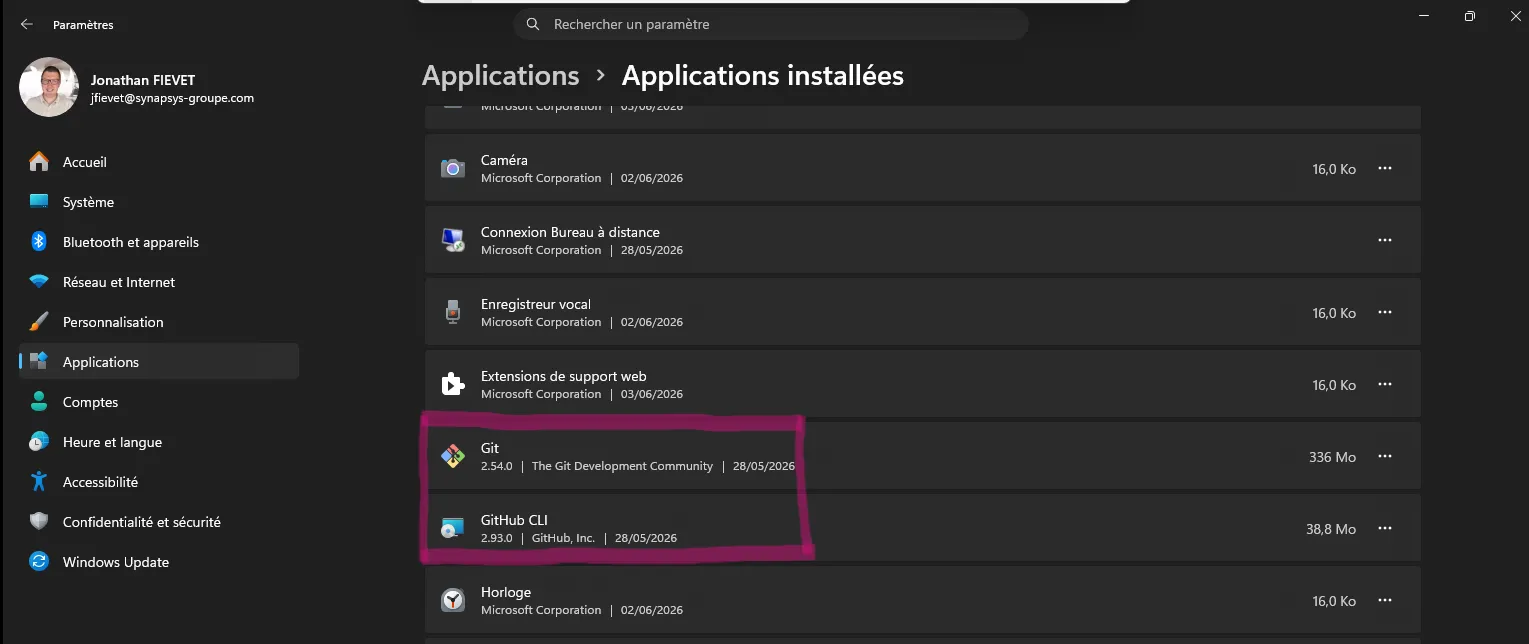The image size is (1529, 644).
Task: Click the Extensions de support web name
Action: point(564,376)
